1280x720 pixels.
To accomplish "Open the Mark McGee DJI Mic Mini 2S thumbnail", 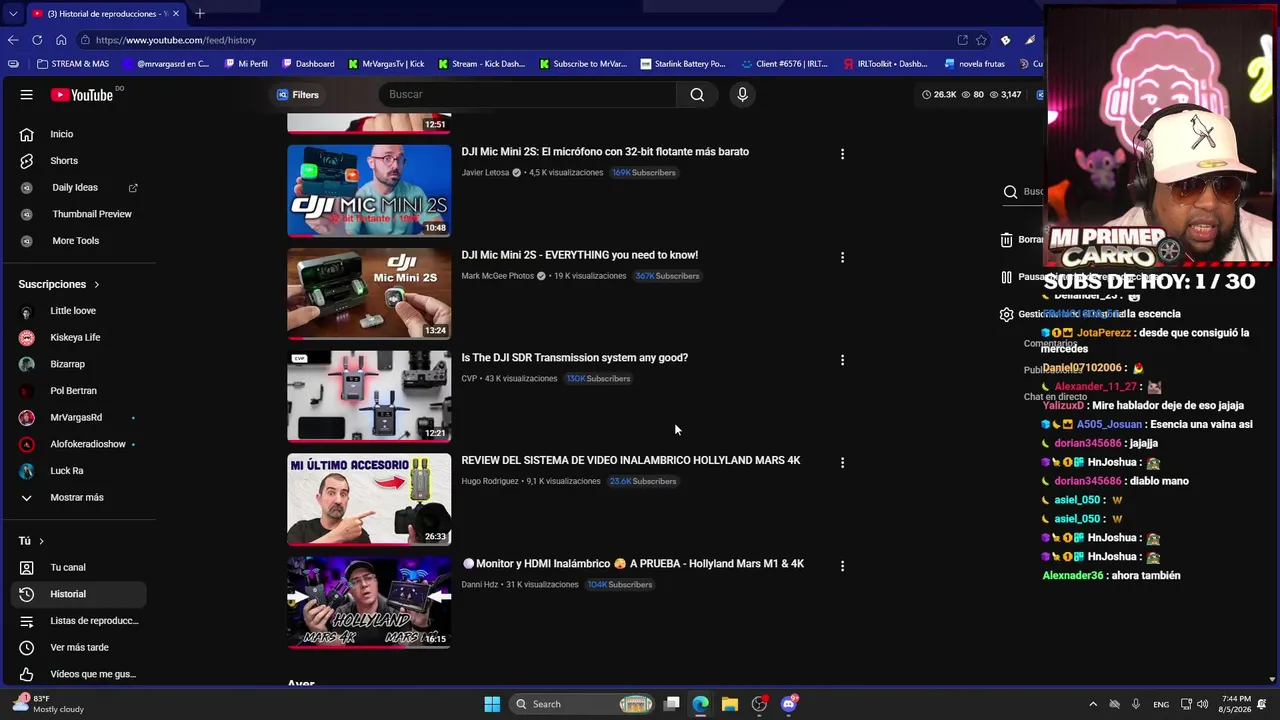I will point(369,294).
